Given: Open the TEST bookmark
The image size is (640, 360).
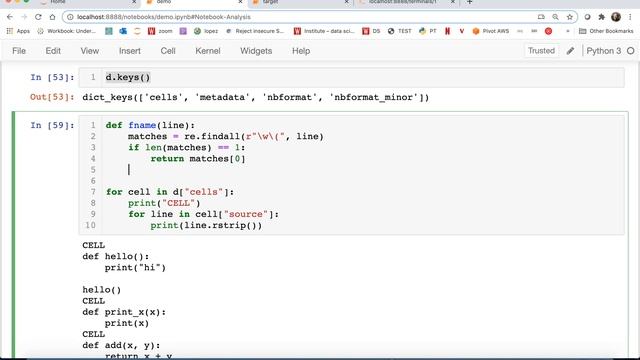Looking at the screenshot, I should (x=400, y=31).
